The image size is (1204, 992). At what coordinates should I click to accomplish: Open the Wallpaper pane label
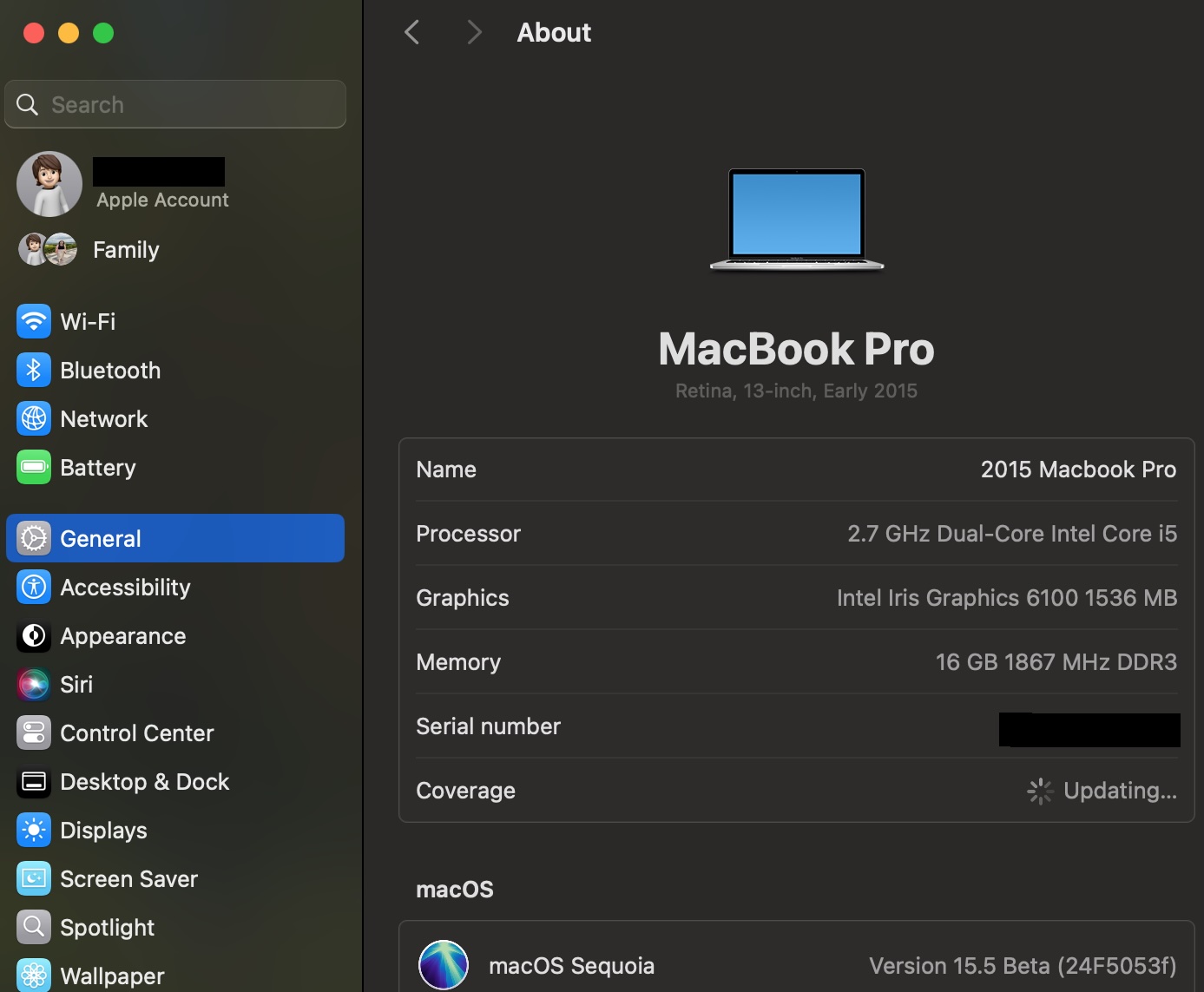click(112, 976)
